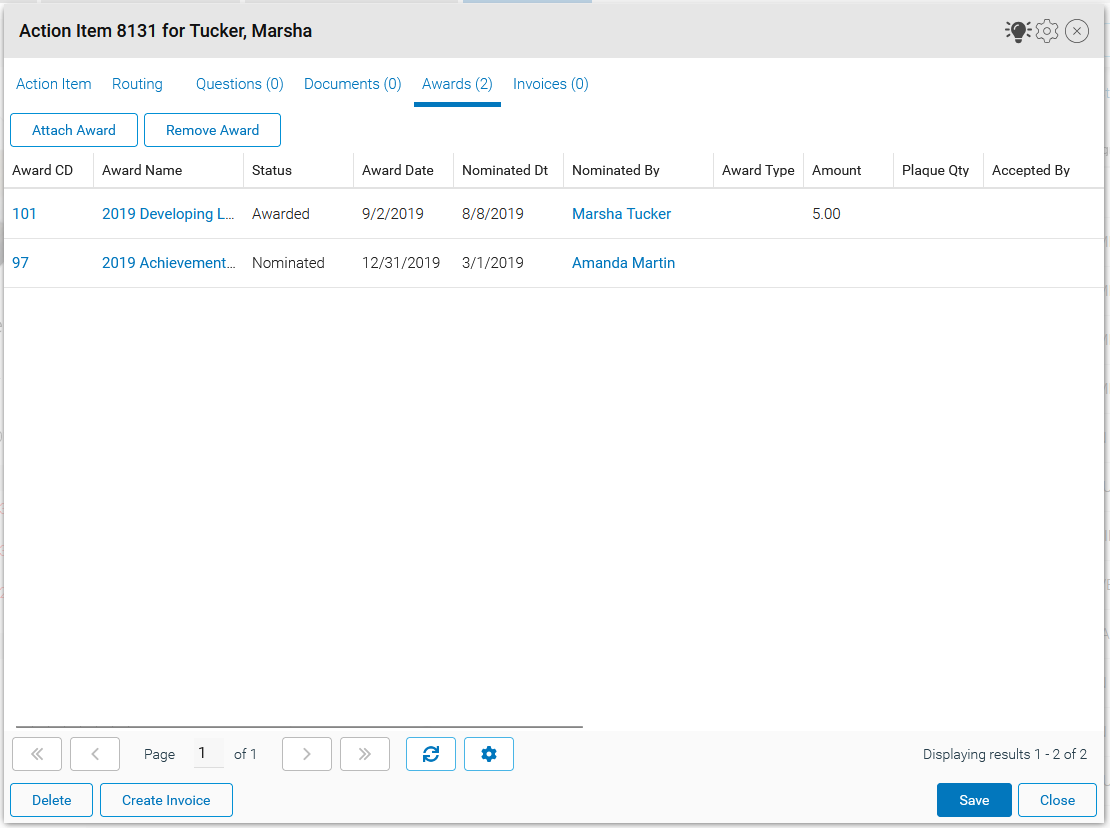The height and width of the screenshot is (828, 1110).
Task: Switch to the Action Item tab
Action: point(54,84)
